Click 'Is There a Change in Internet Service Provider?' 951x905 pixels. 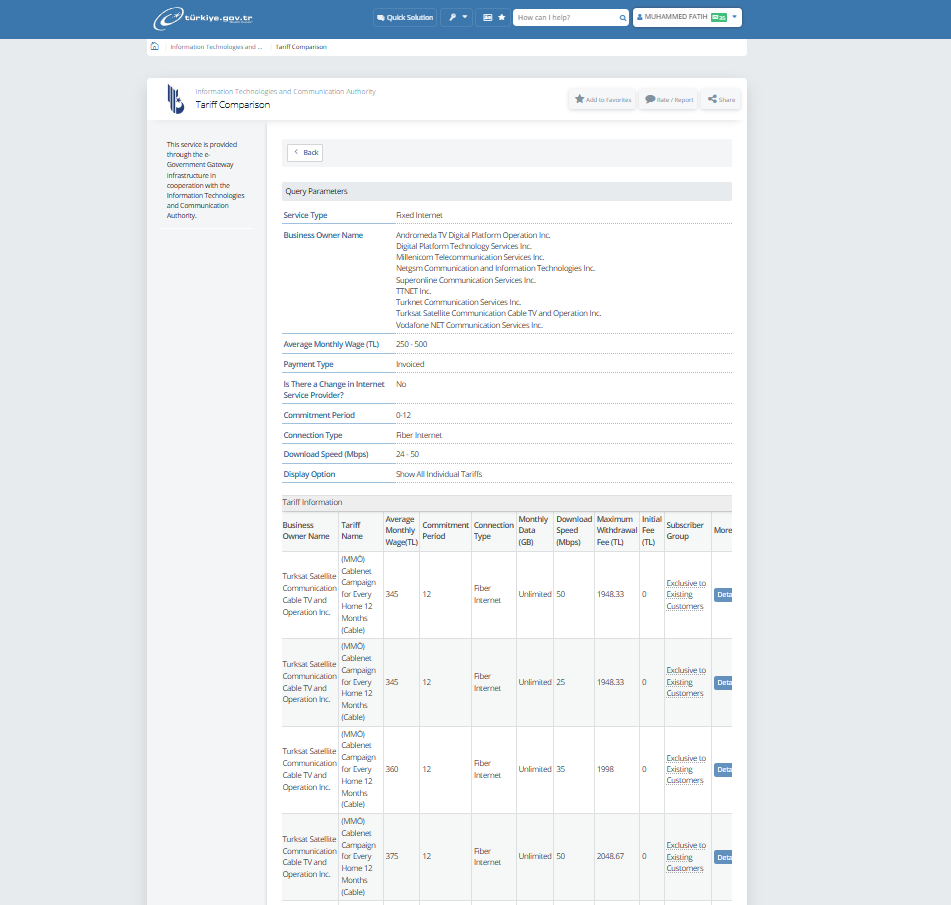pyautogui.click(x=334, y=390)
